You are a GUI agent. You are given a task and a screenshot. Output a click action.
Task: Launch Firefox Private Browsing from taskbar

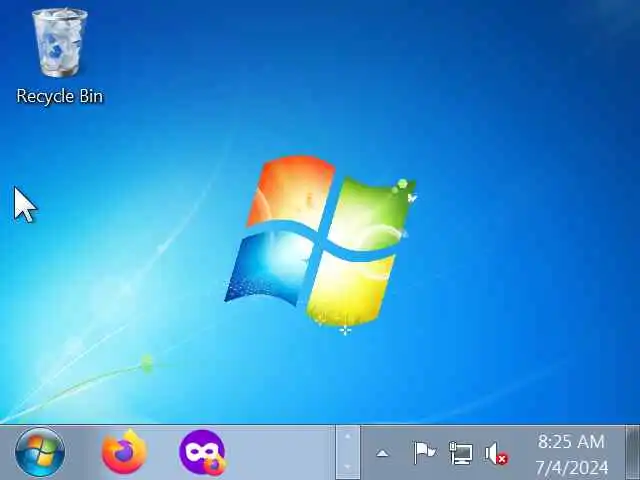pyautogui.click(x=202, y=452)
